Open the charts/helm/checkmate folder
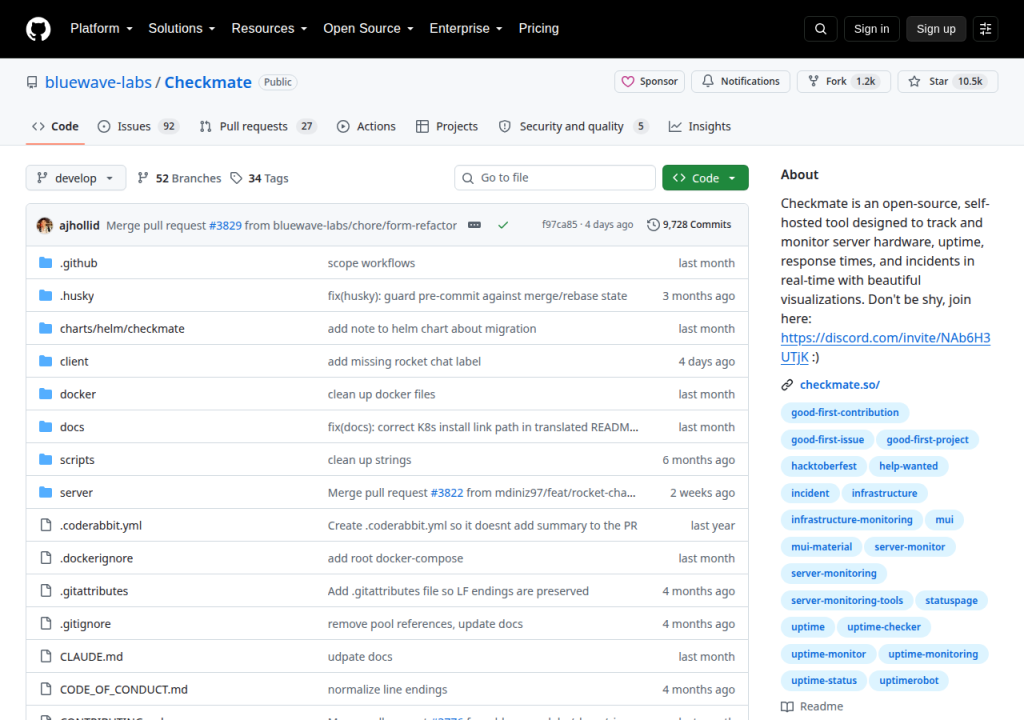Image resolution: width=1024 pixels, height=720 pixels. click(122, 329)
